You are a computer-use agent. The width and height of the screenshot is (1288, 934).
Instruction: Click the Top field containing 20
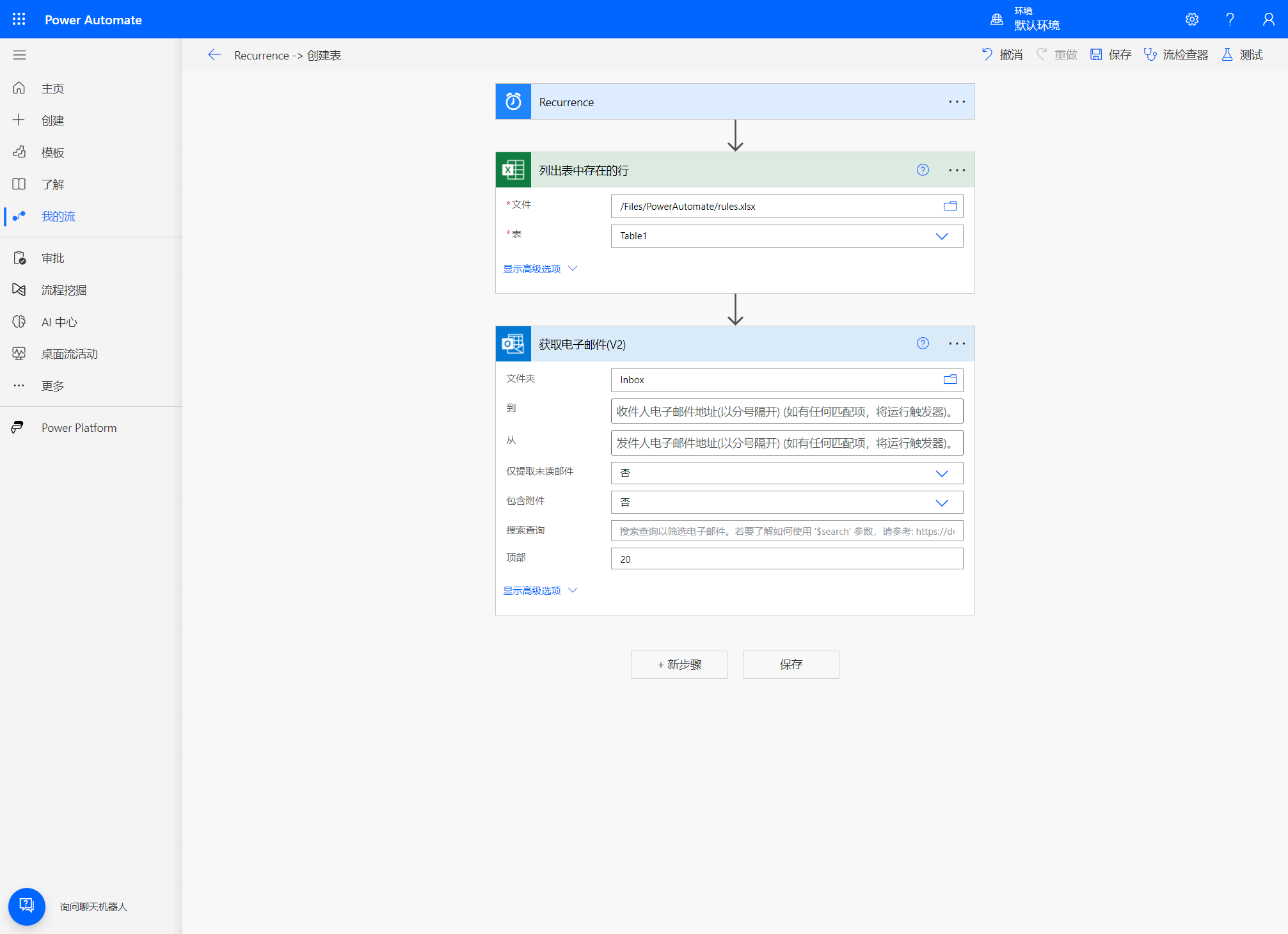(786, 559)
